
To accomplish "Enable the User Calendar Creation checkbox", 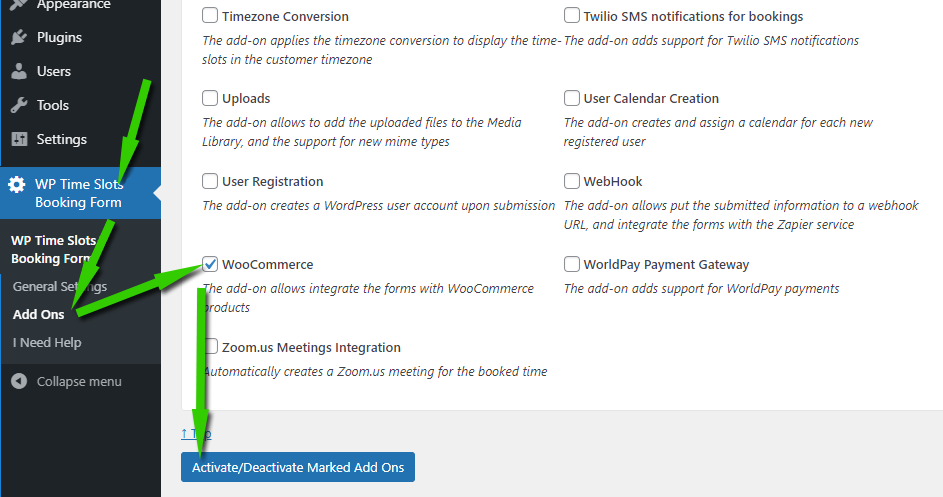I will coord(572,99).
